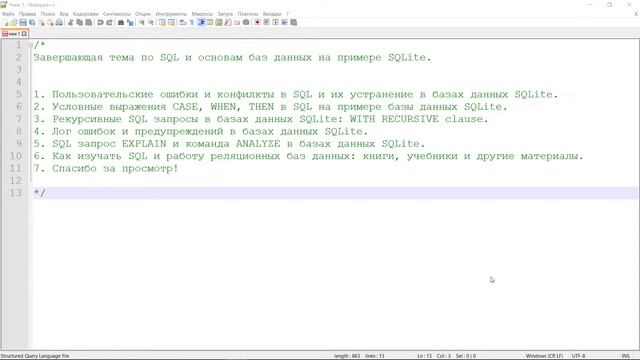Click 'Windows (CR LF)' status bar field

pyautogui.click(x=544, y=356)
